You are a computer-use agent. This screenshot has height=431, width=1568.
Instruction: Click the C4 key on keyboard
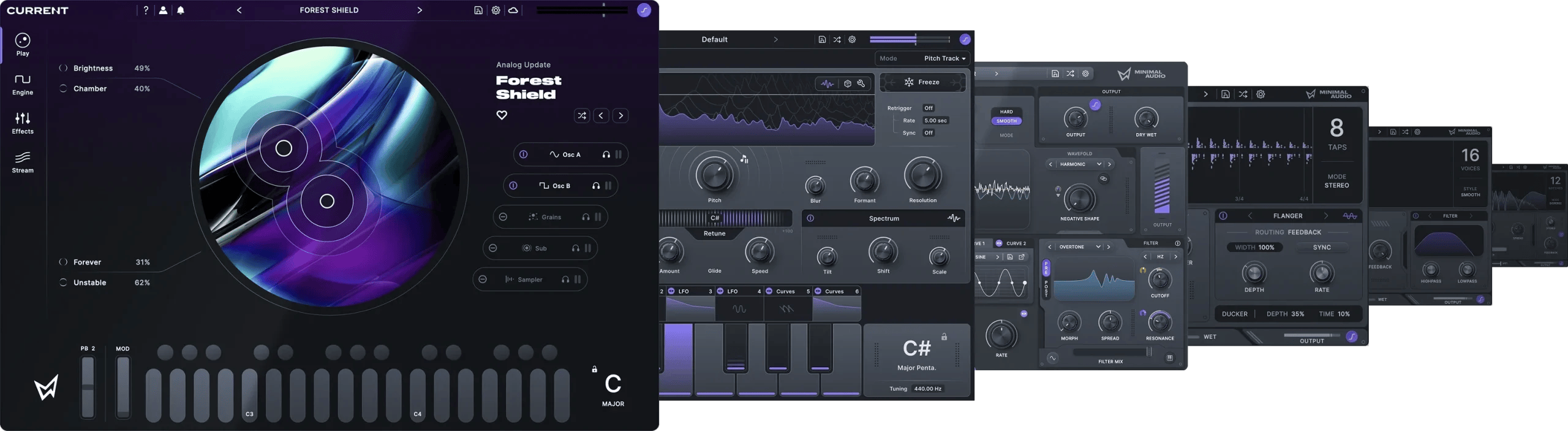point(418,395)
